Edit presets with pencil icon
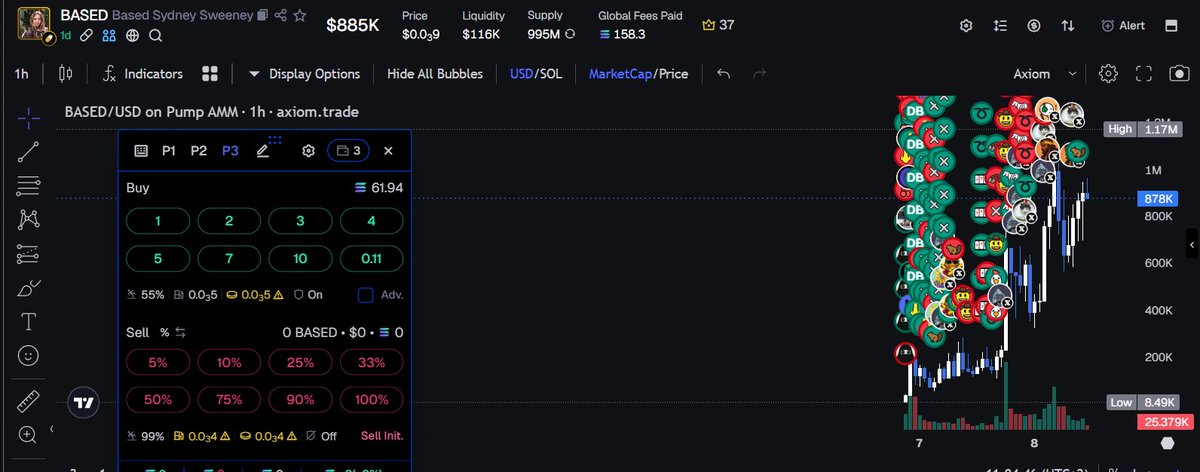Image resolution: width=1200 pixels, height=472 pixels. (262, 151)
